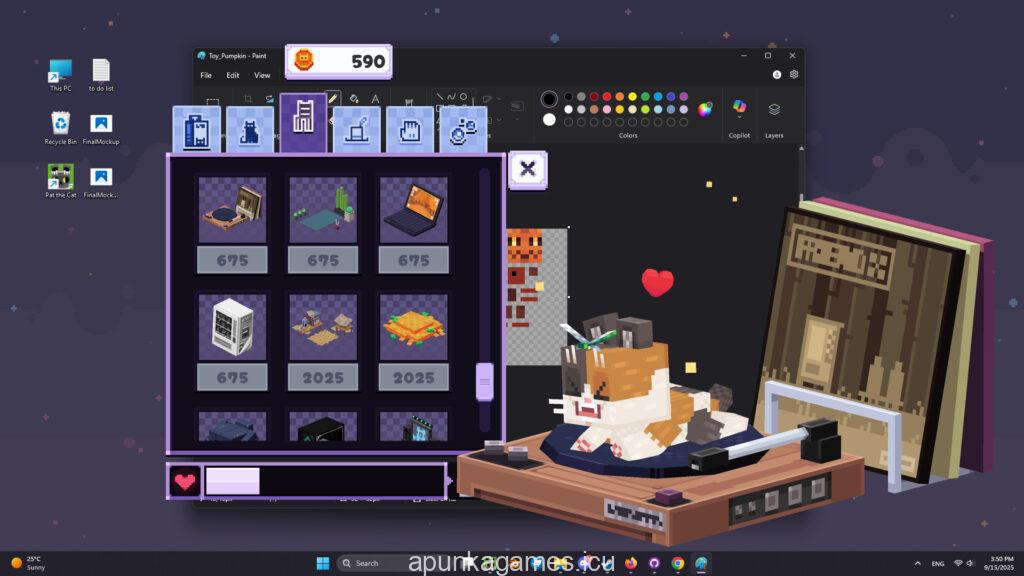Pick the yellow color swatch
Screen dimensions: 1024x576
point(632,97)
